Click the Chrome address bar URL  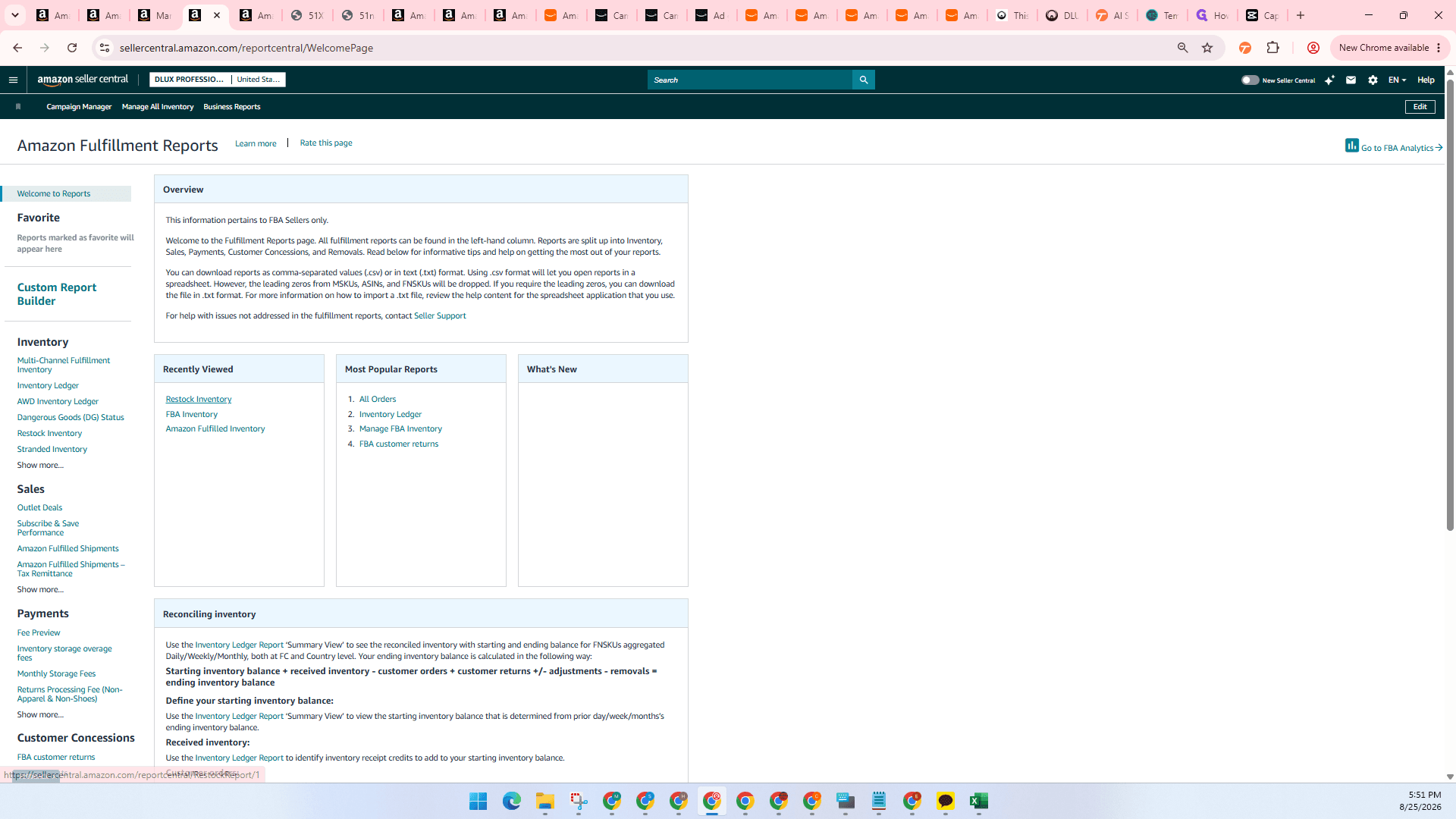pyautogui.click(x=246, y=48)
